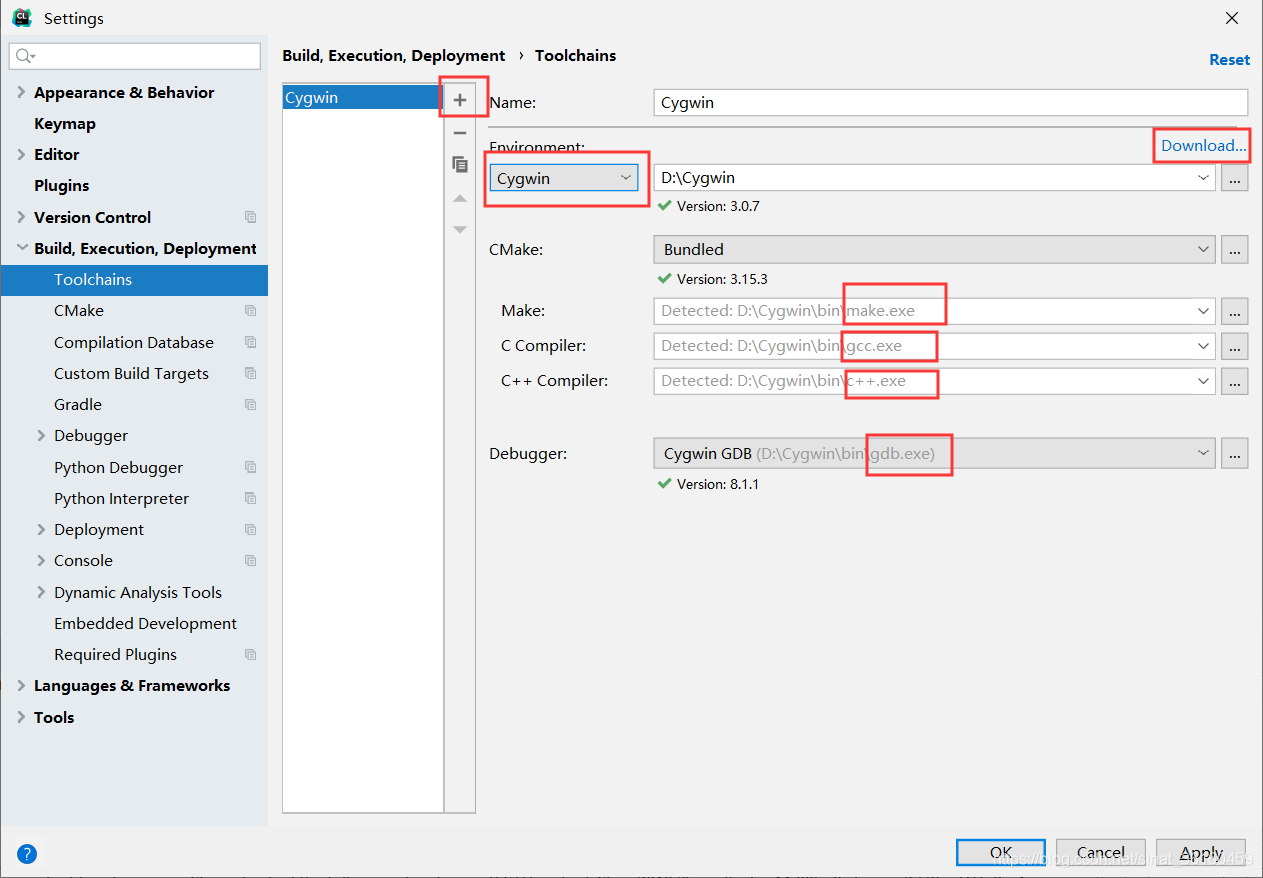Browse for Debugger executable
This screenshot has width=1263, height=878.
(1234, 453)
